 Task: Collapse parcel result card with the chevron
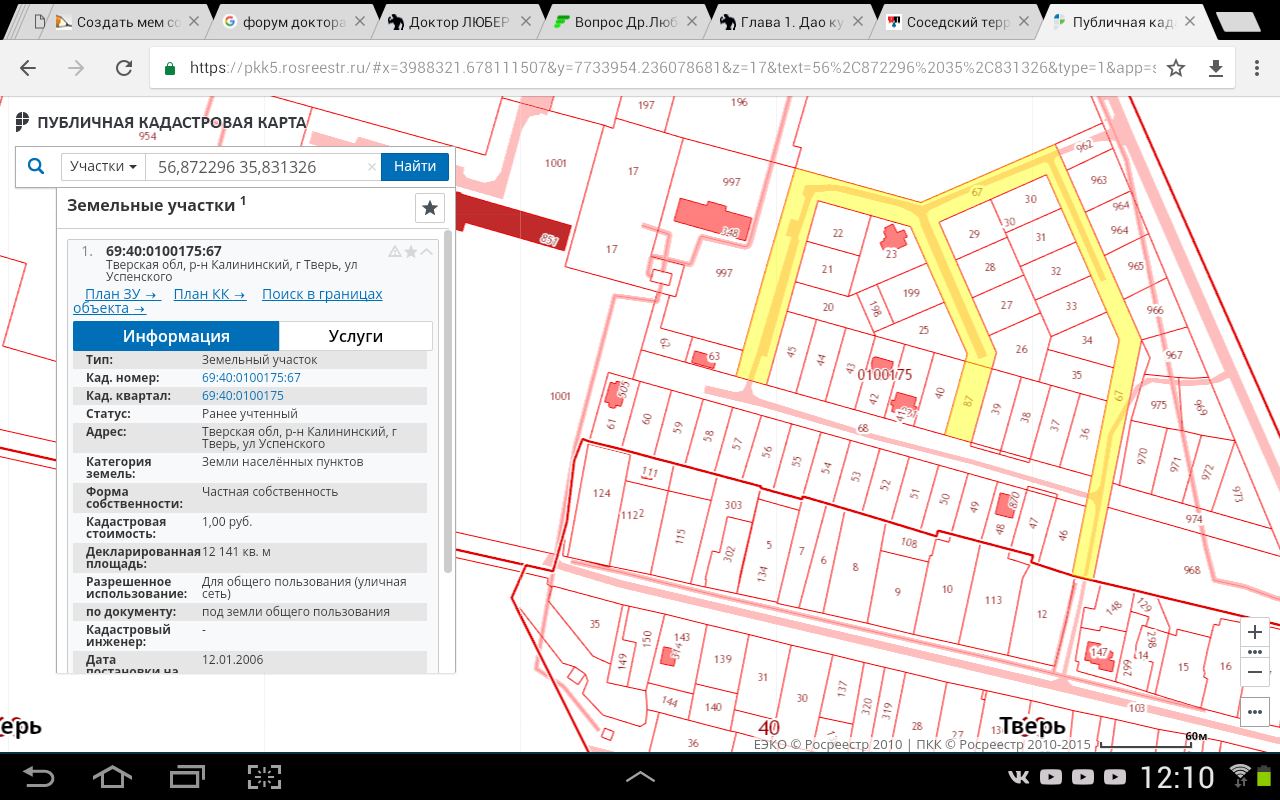[x=427, y=252]
